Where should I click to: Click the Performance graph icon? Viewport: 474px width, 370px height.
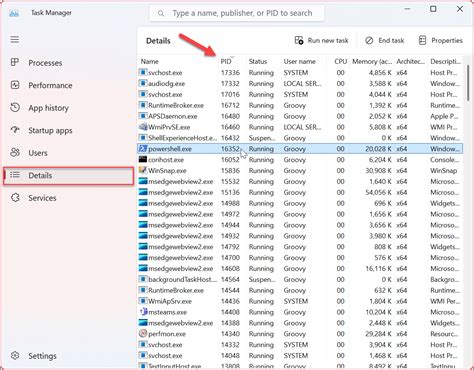pos(15,85)
